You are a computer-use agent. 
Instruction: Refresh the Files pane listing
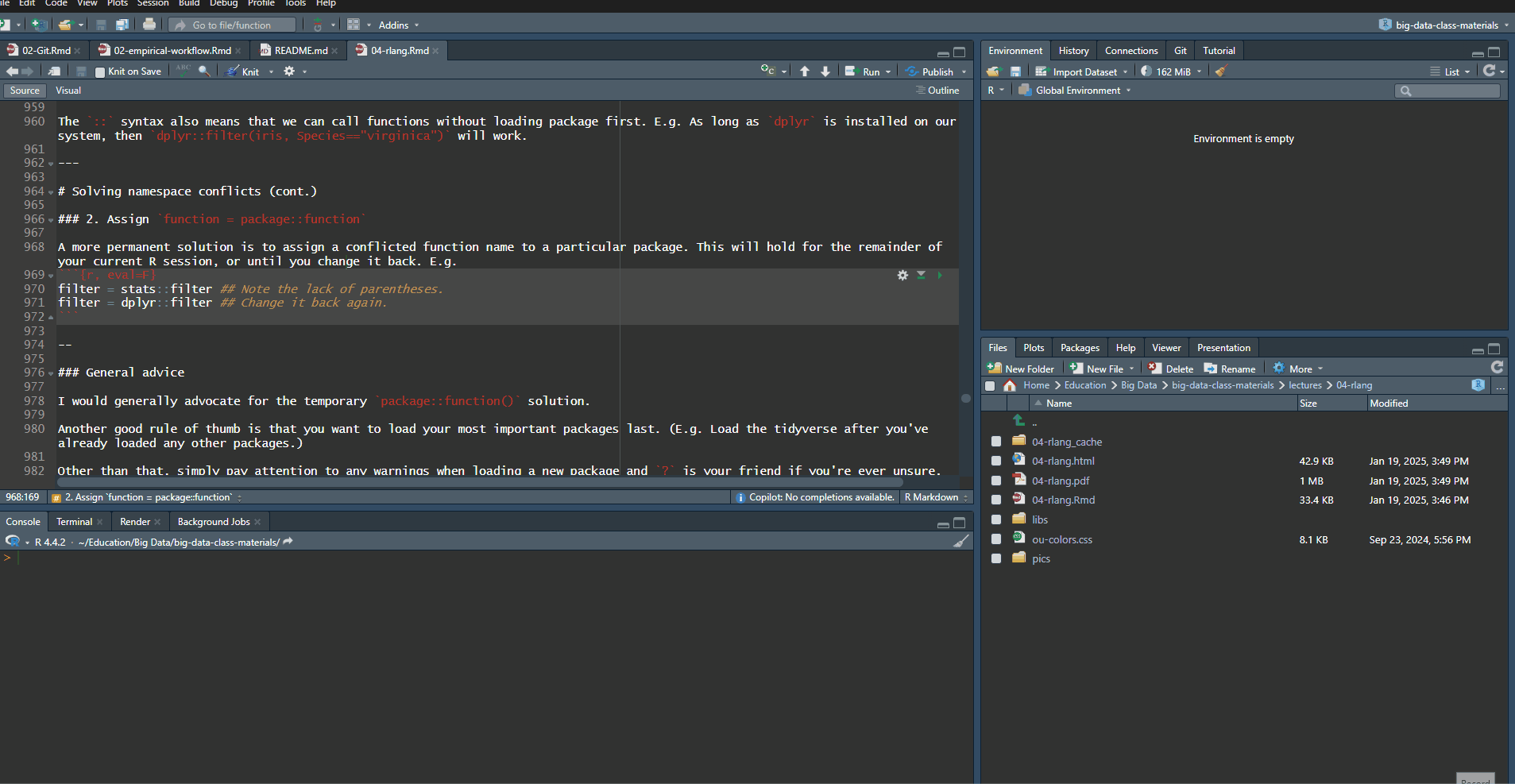pos(1498,367)
